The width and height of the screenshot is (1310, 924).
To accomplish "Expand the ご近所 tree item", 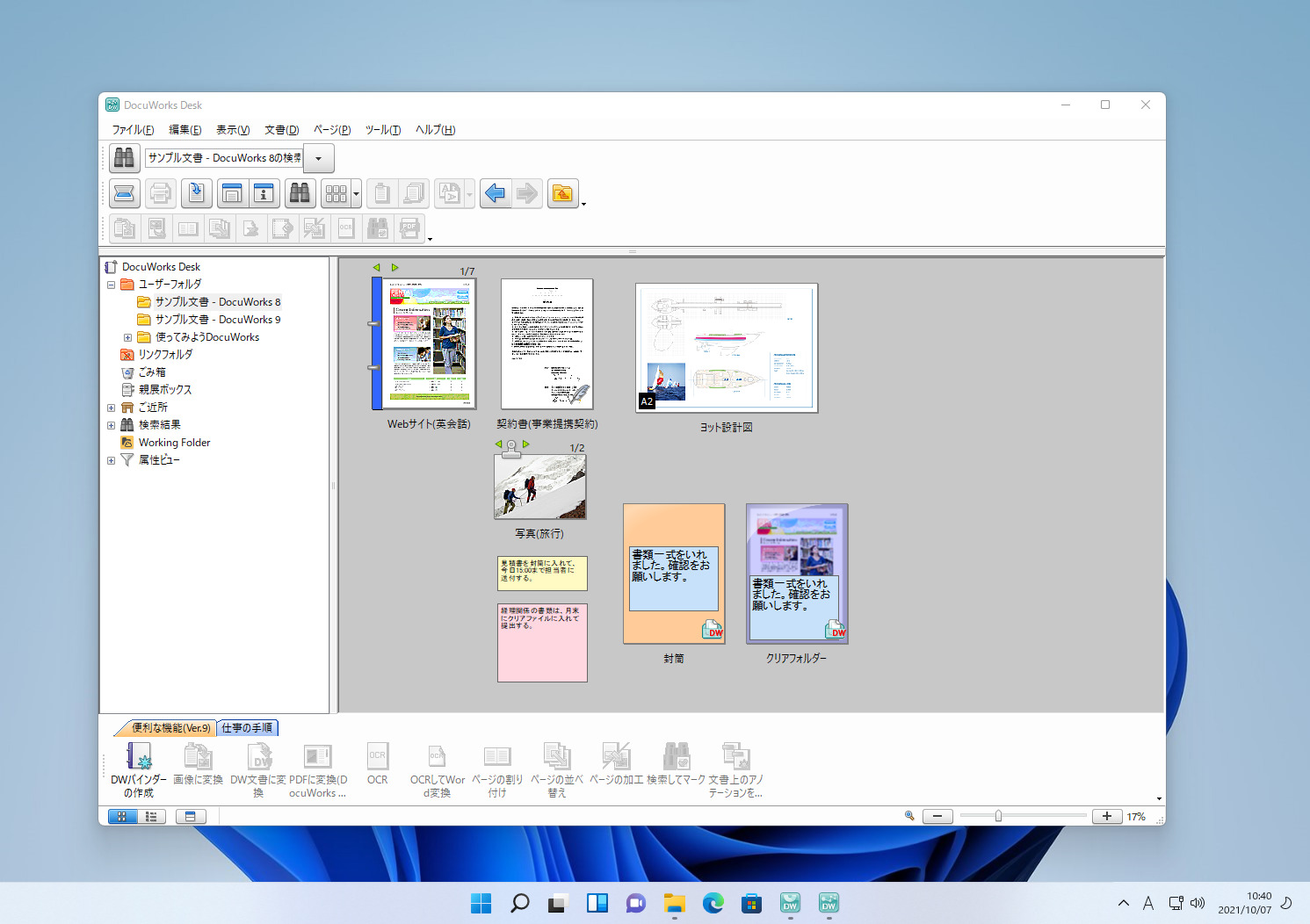I will pyautogui.click(x=111, y=407).
